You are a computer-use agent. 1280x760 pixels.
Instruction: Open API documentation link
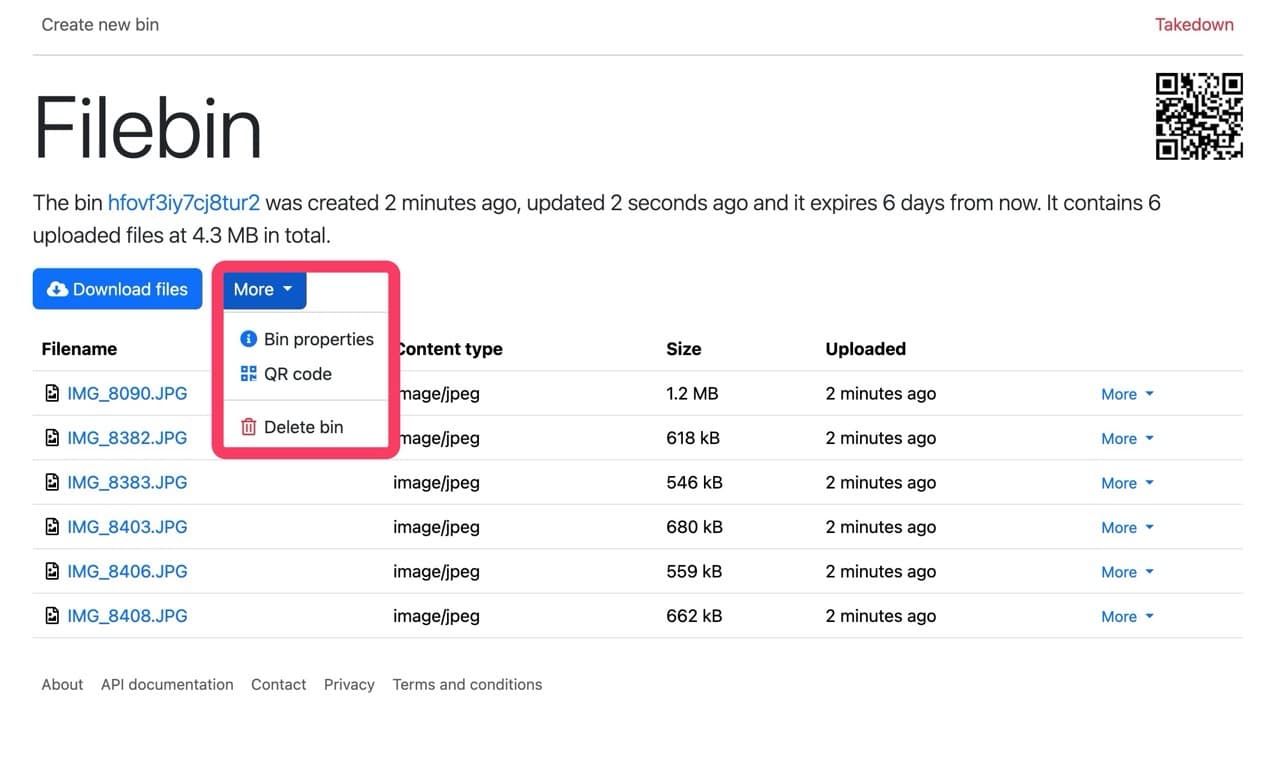point(167,685)
